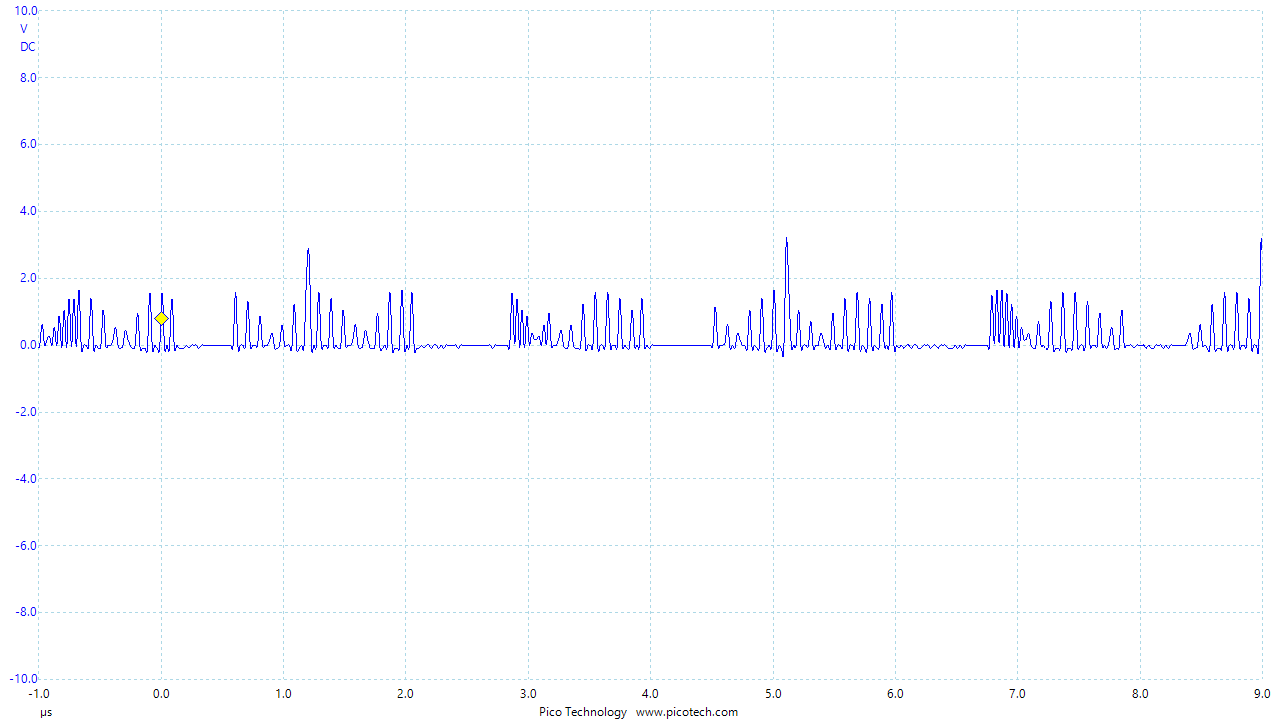This screenshot has height=720, width=1280.
Task: Click the 5.0 label on time axis
Action: pos(773,693)
